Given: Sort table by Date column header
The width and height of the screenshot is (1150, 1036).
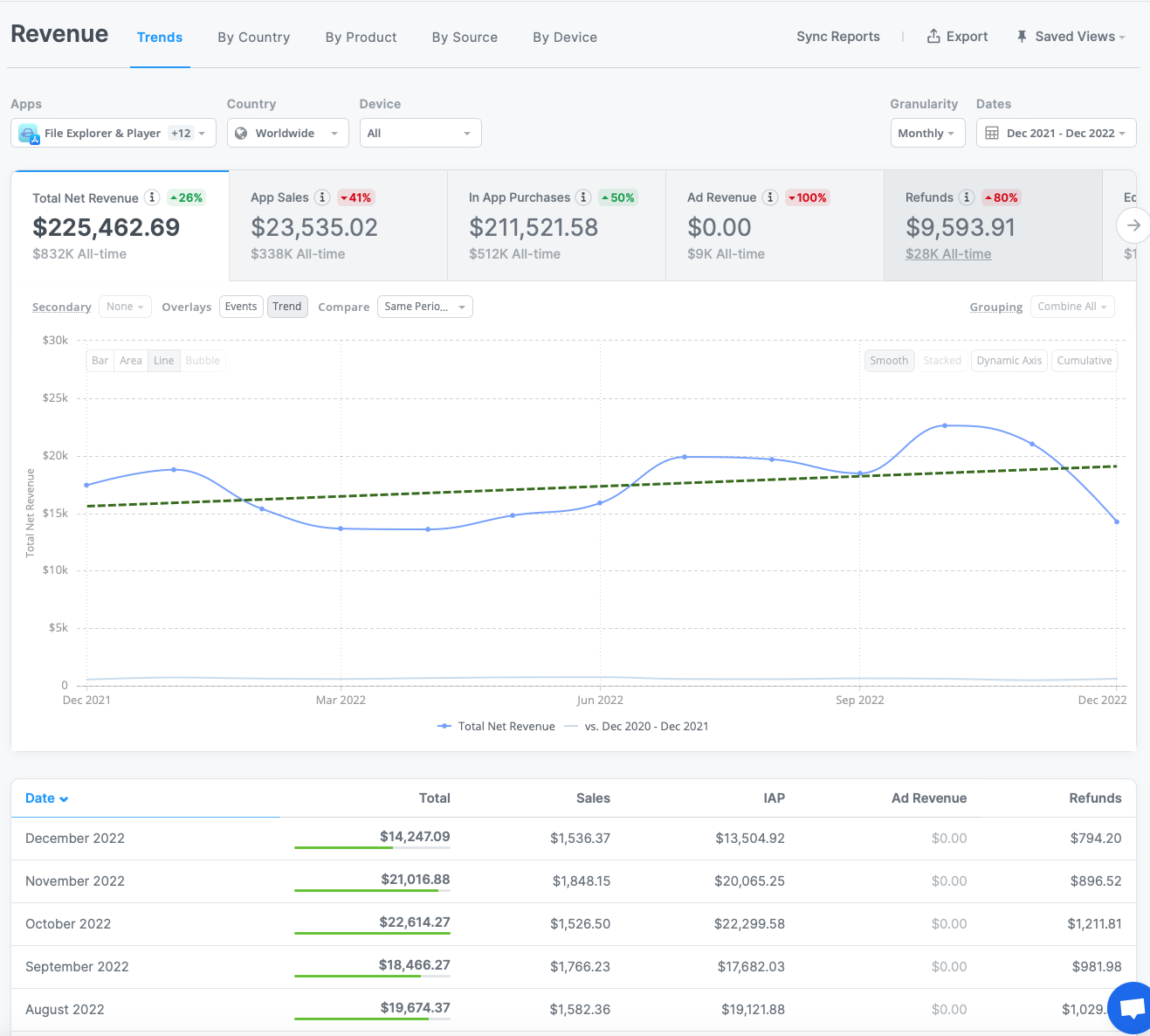Looking at the screenshot, I should tap(46, 798).
